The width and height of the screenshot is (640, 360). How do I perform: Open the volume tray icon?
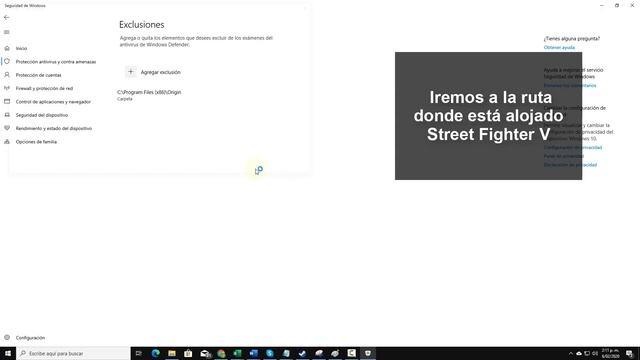click(x=595, y=353)
